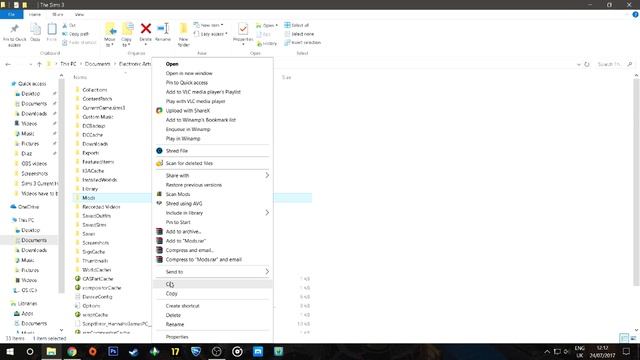Open Steam from the taskbar

click(133, 351)
